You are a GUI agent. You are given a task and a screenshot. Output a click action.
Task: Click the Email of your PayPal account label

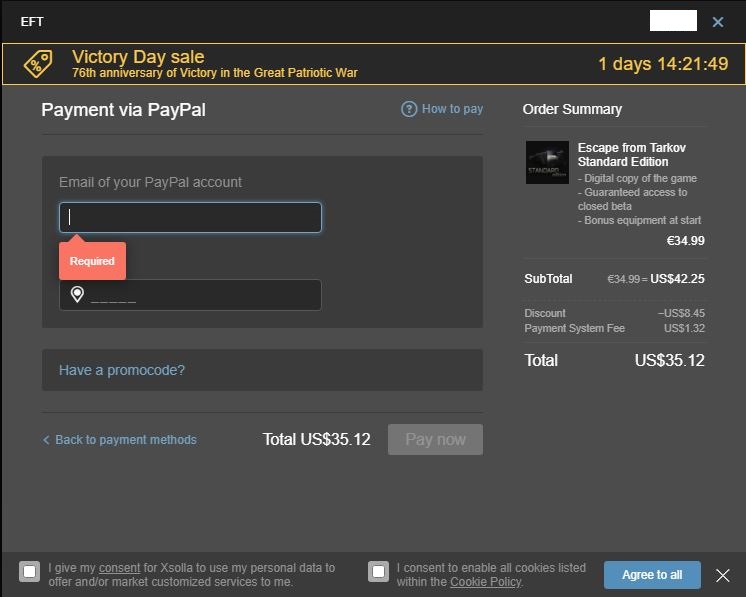pos(150,182)
